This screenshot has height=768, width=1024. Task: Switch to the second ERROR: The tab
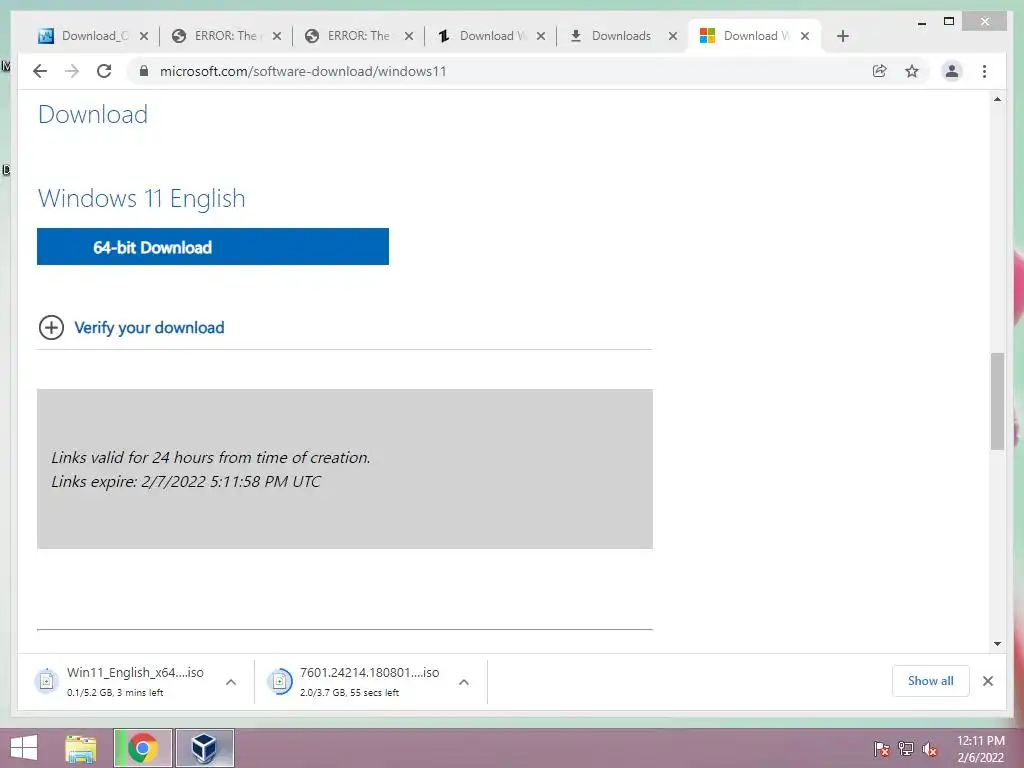(x=358, y=36)
